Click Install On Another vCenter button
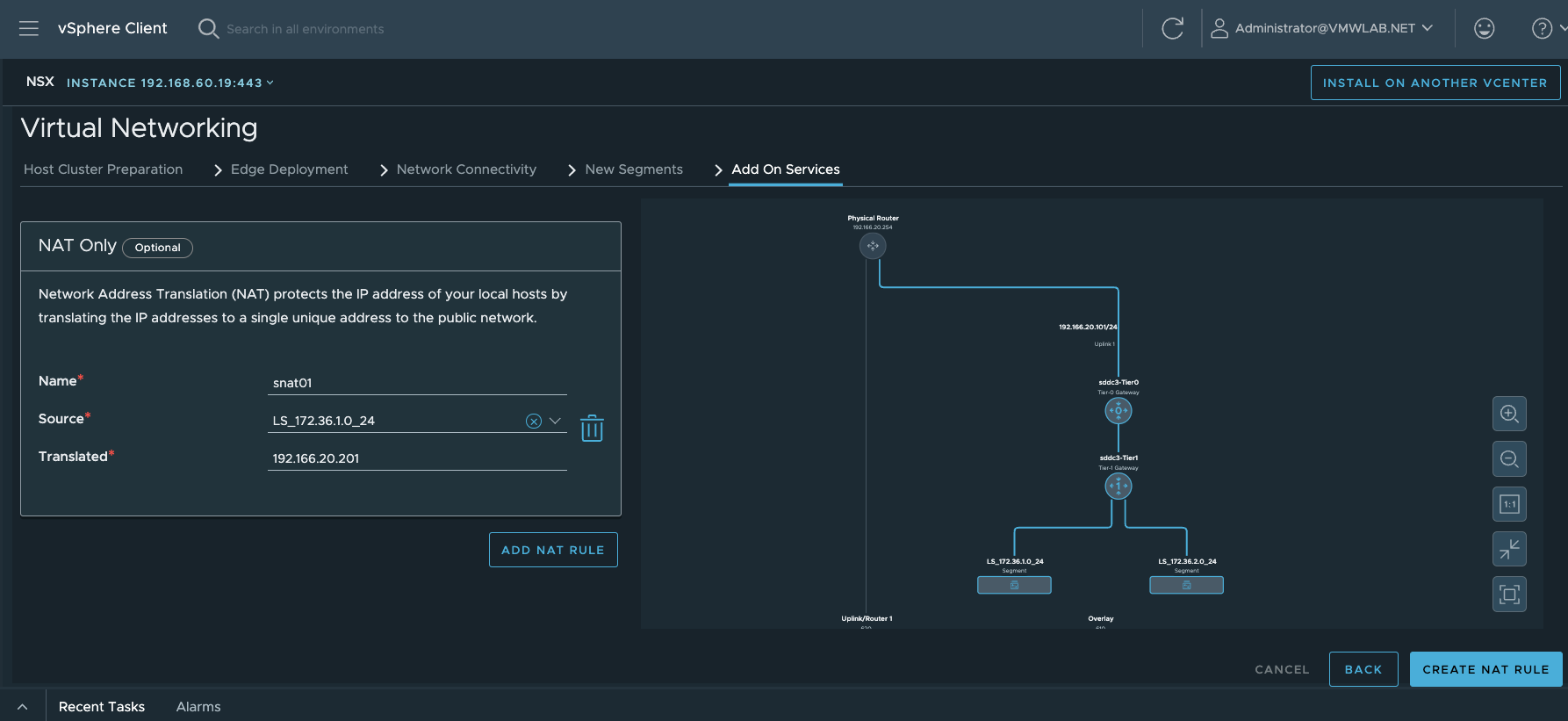The image size is (1568, 721). (1435, 83)
